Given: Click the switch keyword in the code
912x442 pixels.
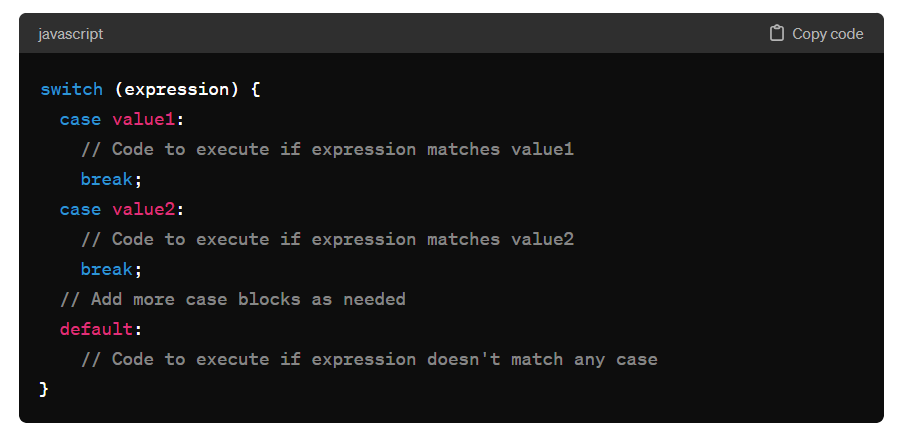Looking at the screenshot, I should click(71, 89).
